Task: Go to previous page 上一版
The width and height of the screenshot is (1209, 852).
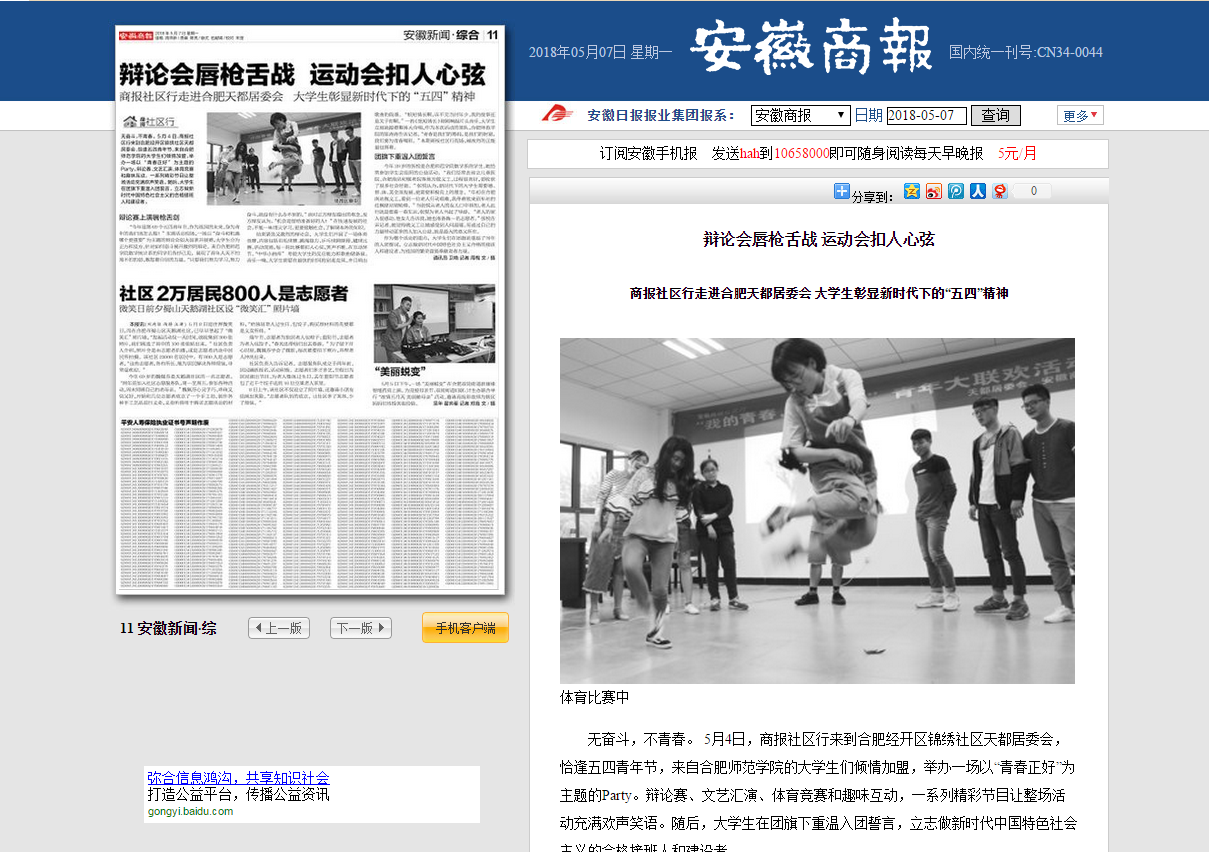Action: click(x=278, y=628)
